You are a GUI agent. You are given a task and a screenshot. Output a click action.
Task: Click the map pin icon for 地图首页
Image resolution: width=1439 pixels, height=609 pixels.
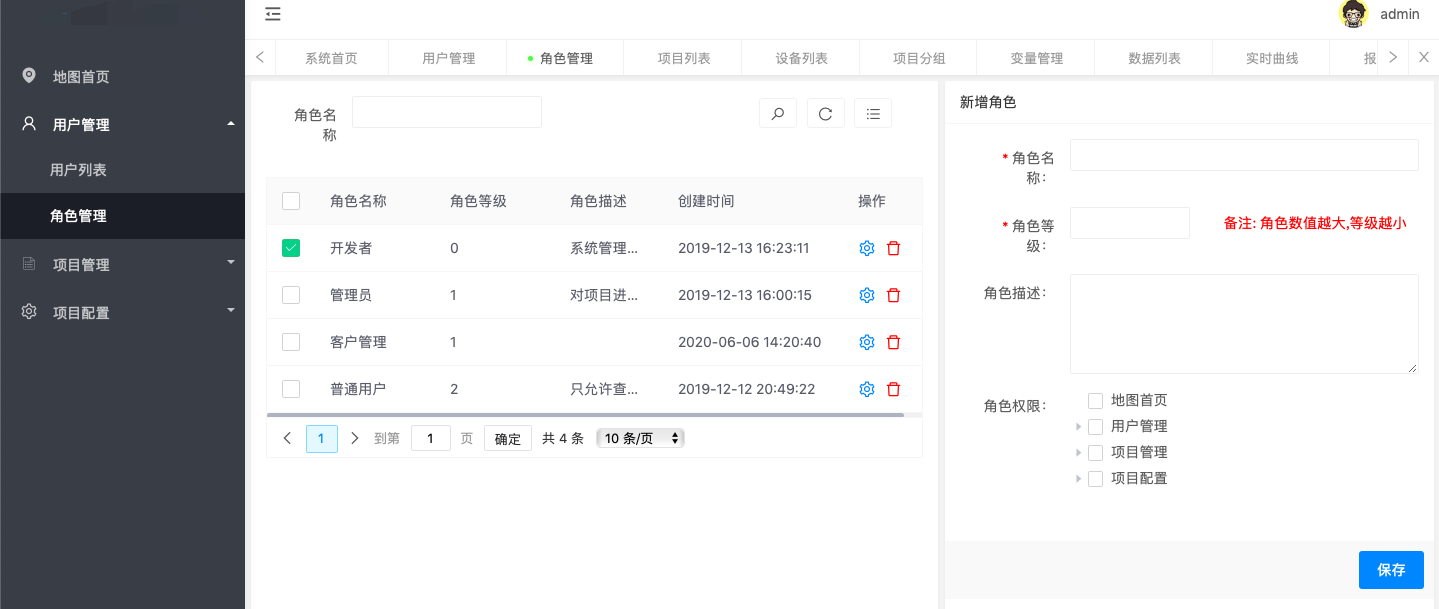(x=29, y=76)
